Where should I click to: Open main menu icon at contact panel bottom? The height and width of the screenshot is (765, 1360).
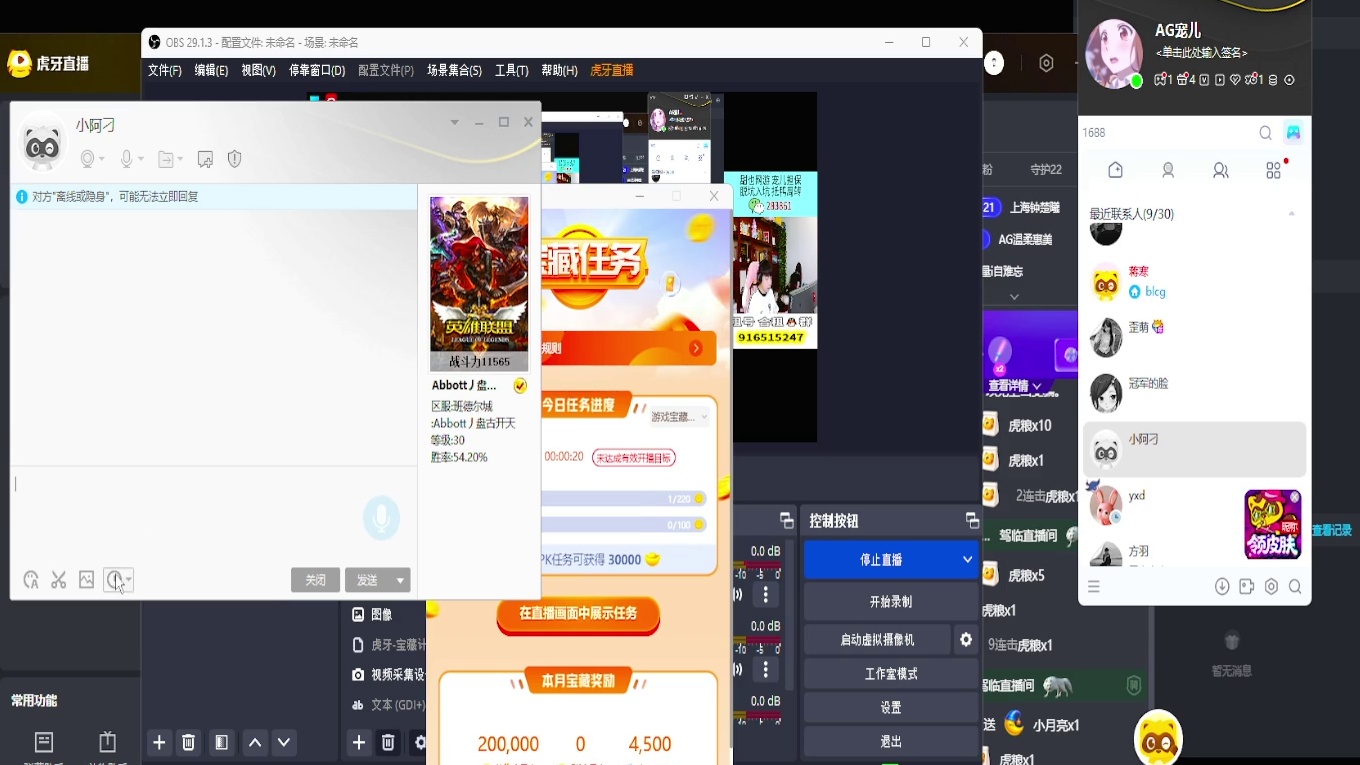pyautogui.click(x=1094, y=587)
